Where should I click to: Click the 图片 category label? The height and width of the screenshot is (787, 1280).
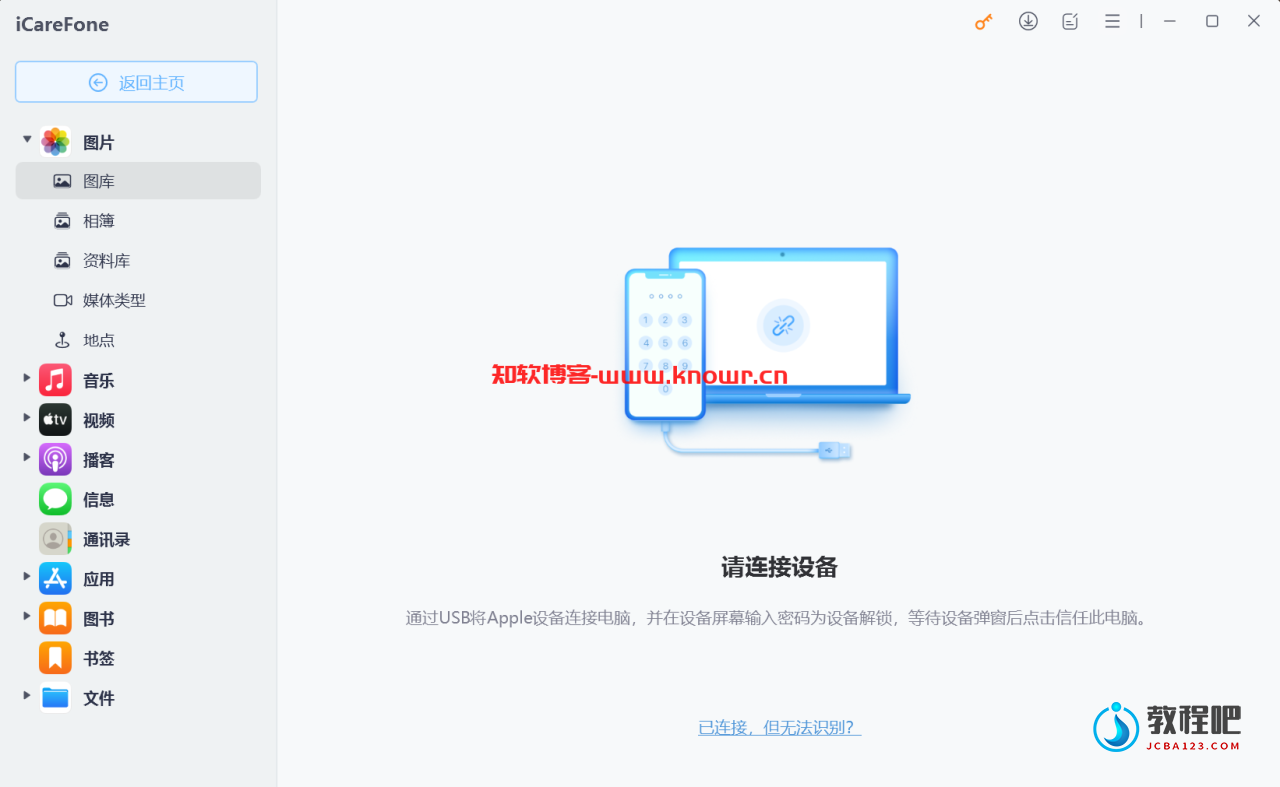pyautogui.click(x=99, y=143)
